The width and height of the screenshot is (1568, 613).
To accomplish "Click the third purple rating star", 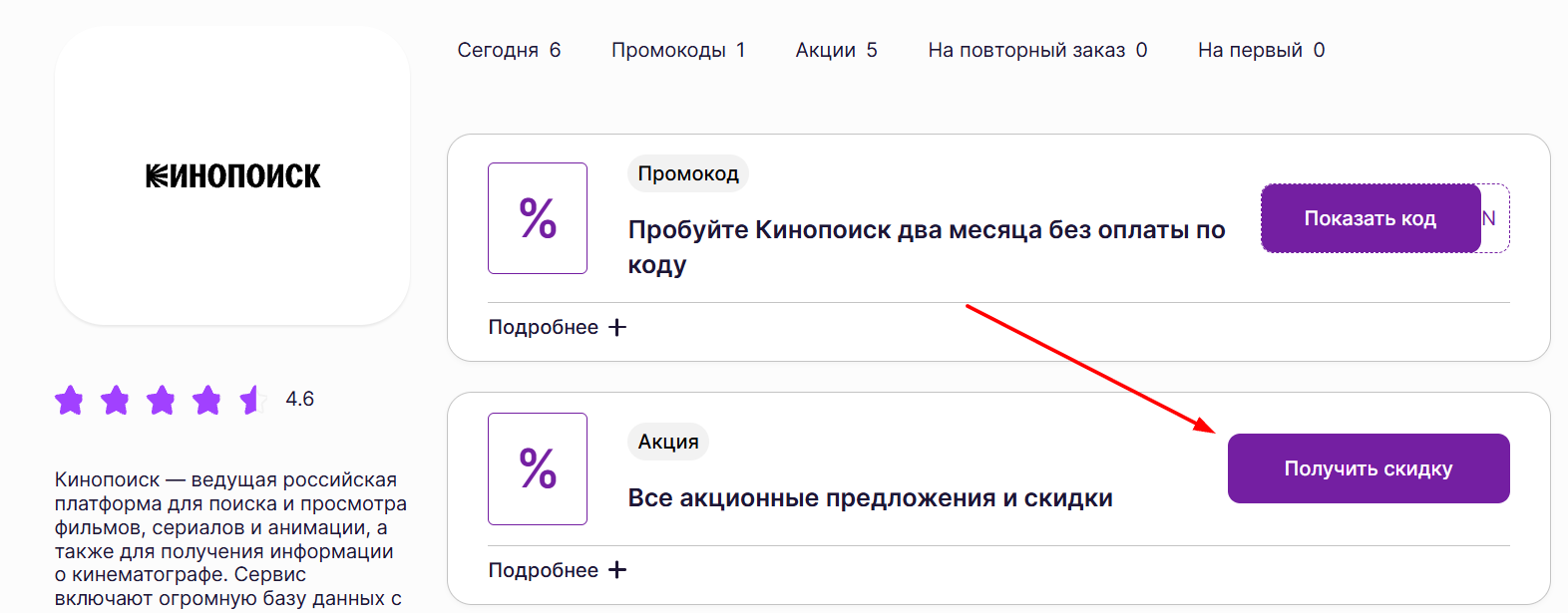I will click(x=162, y=400).
